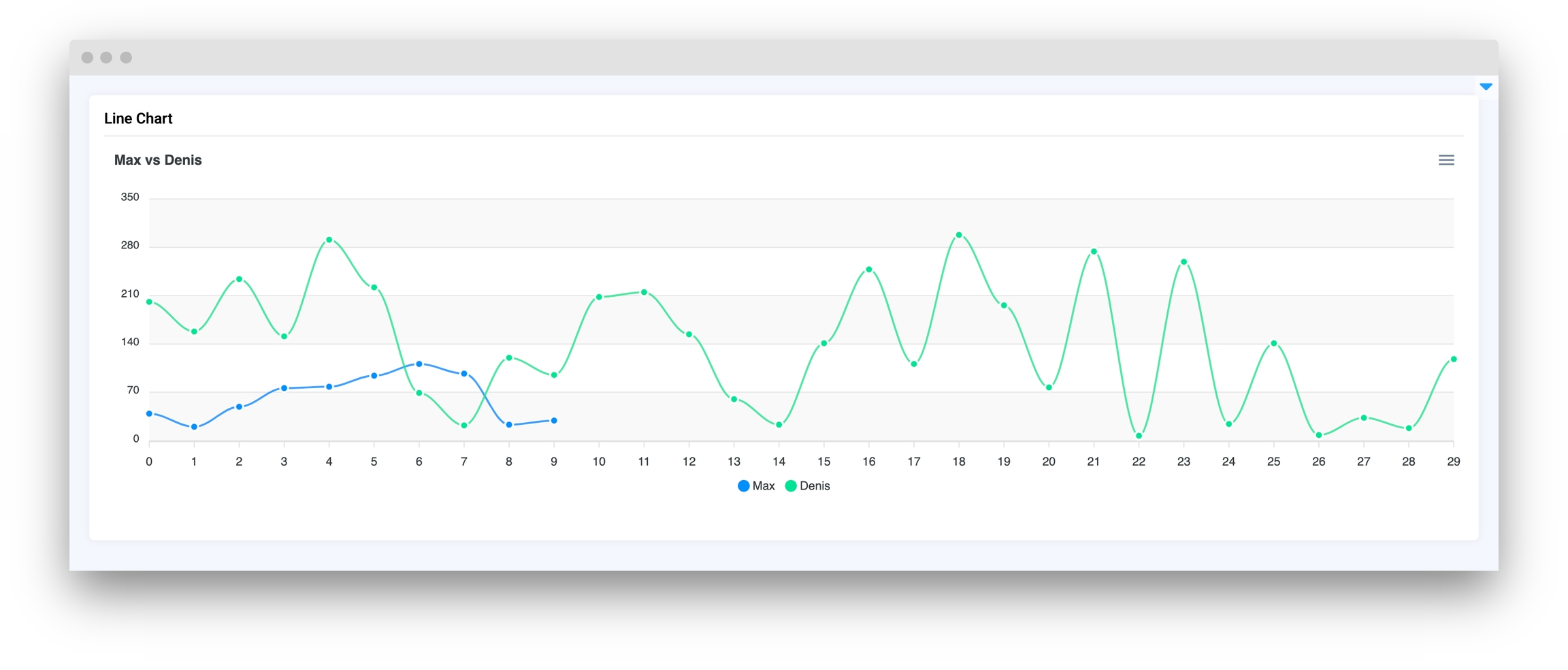The width and height of the screenshot is (1568, 670).
Task: Click Denis data point at x=16
Action: tap(869, 270)
